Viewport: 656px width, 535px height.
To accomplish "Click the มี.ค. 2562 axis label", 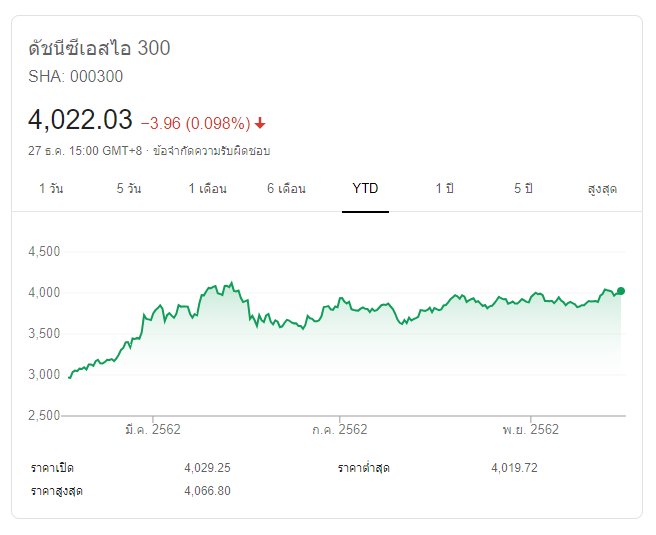I will tap(152, 429).
